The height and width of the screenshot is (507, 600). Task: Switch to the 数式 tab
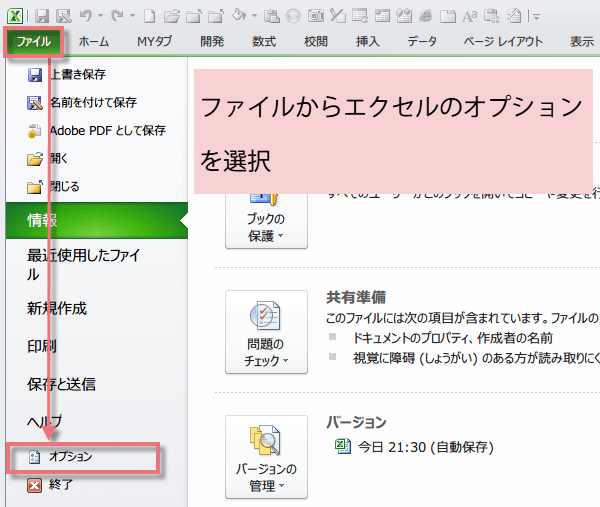coord(264,41)
